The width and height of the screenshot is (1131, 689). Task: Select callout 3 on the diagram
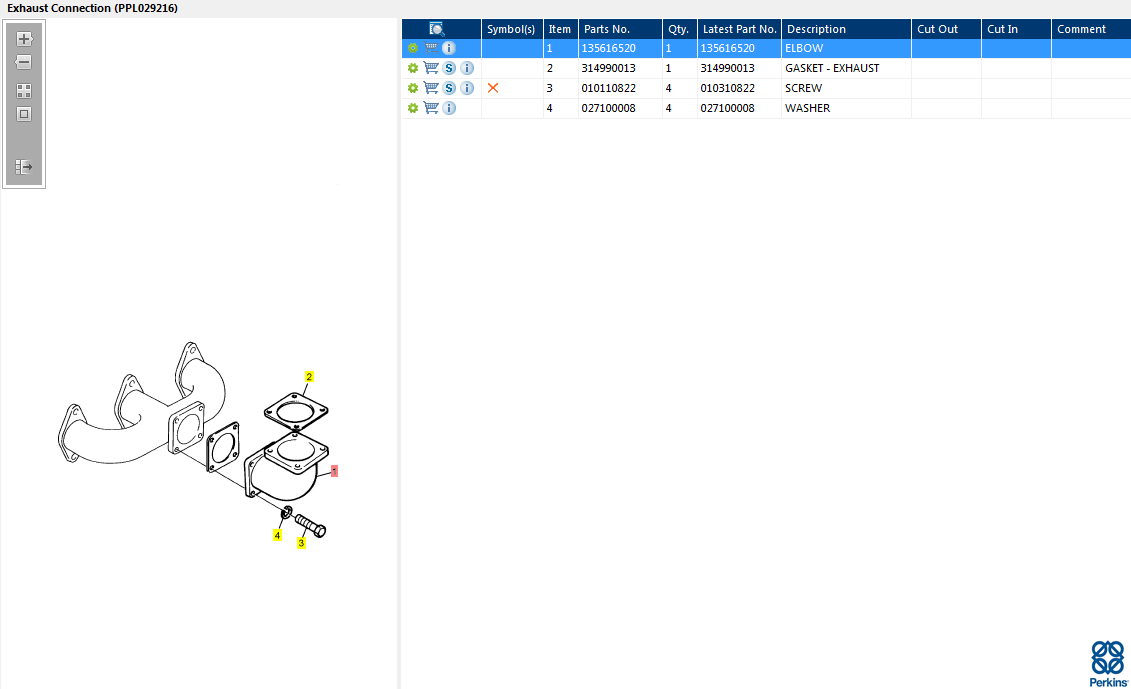pos(302,543)
